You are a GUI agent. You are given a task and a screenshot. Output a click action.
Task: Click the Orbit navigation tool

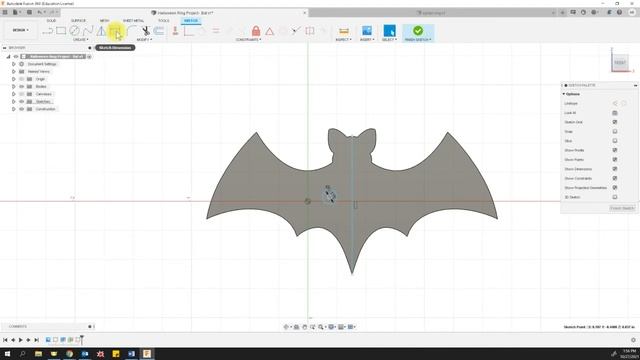(x=286, y=327)
